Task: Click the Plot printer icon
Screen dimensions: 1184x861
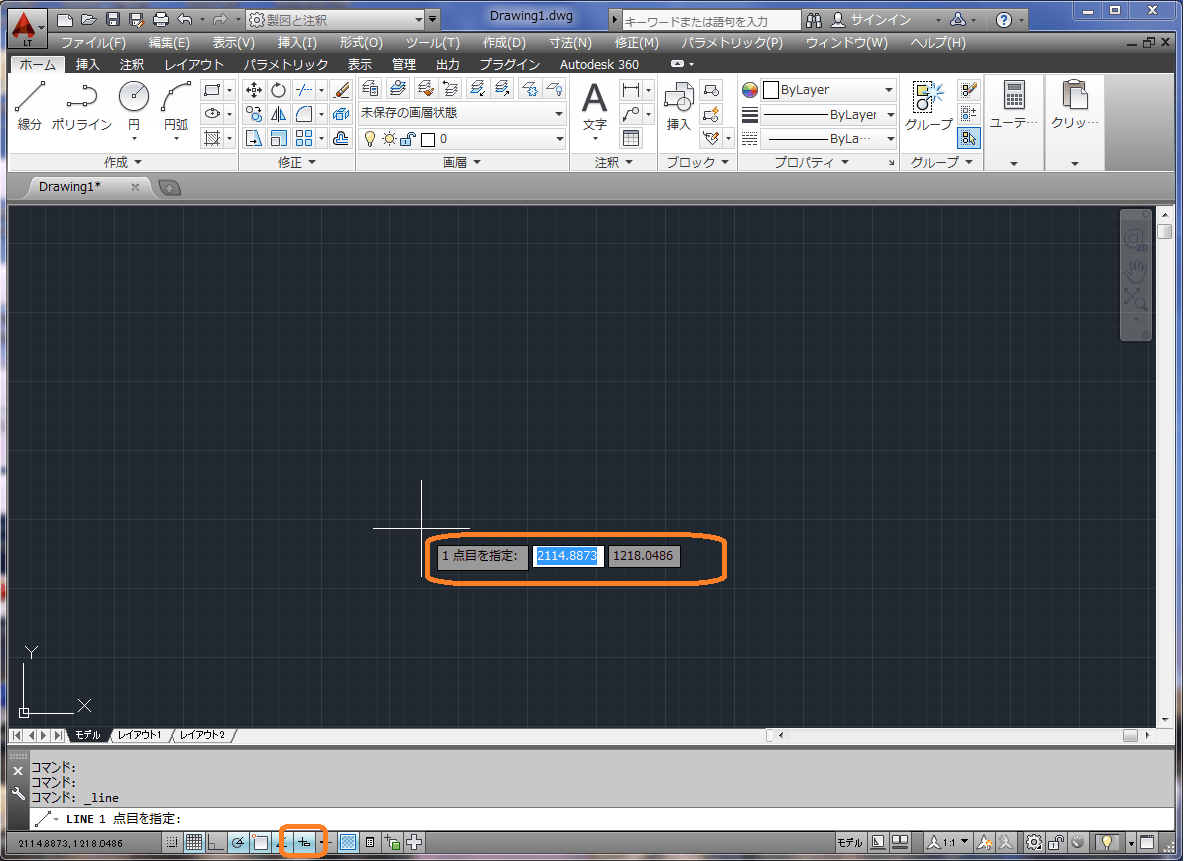Action: pos(160,20)
